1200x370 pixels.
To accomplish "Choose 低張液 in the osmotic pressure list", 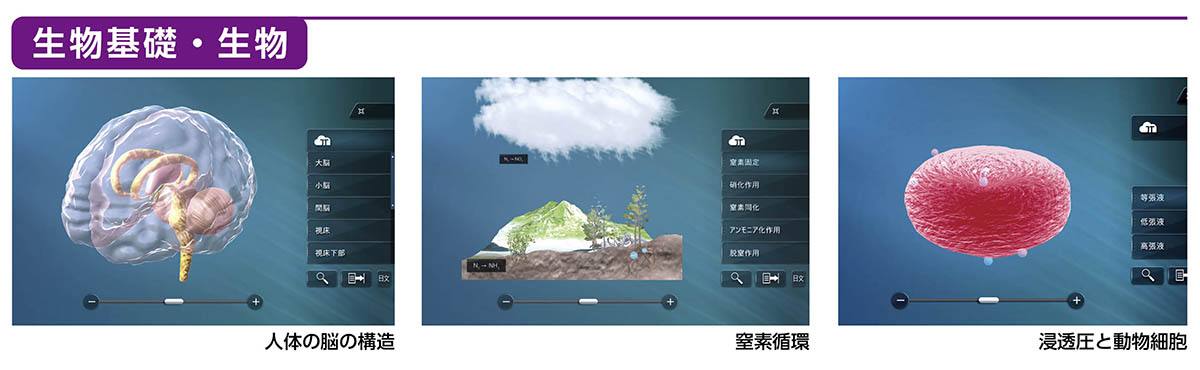I will (x=1159, y=222).
